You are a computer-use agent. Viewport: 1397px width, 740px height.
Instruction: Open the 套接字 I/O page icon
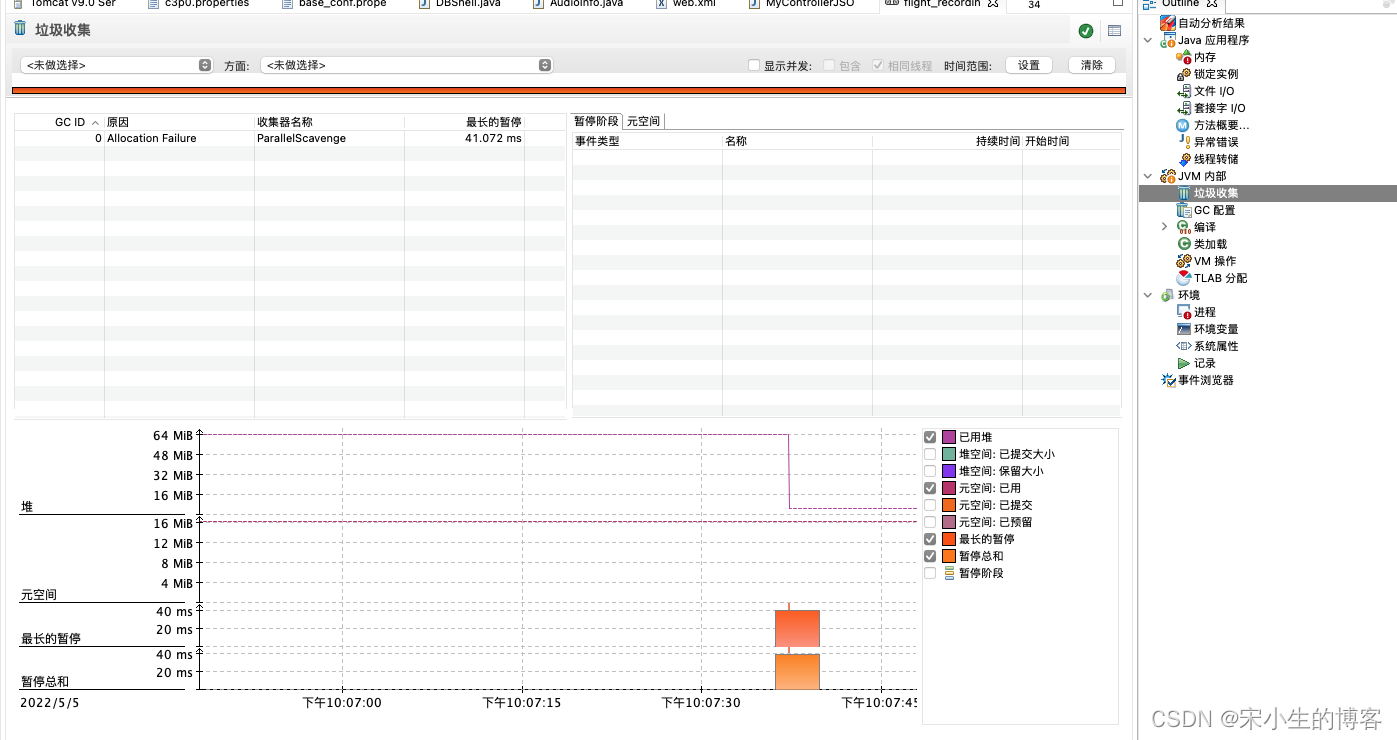(1184, 108)
